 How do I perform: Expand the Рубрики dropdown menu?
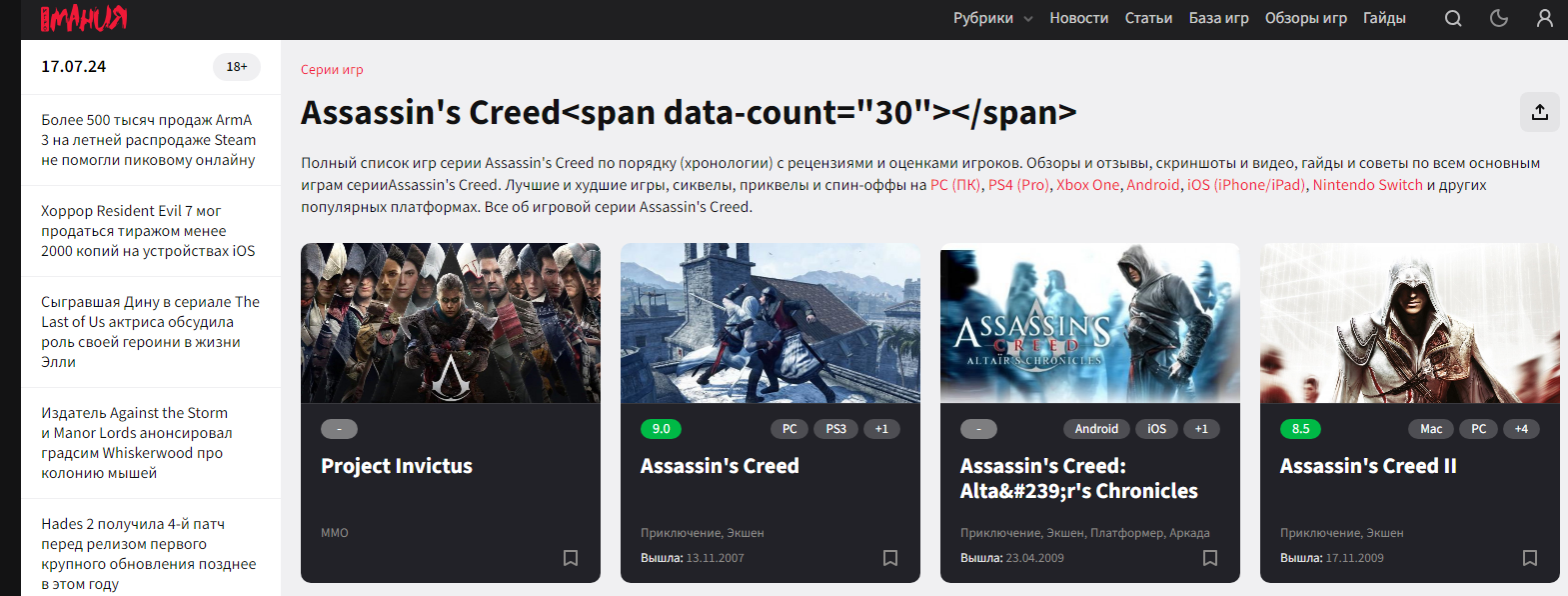point(992,18)
